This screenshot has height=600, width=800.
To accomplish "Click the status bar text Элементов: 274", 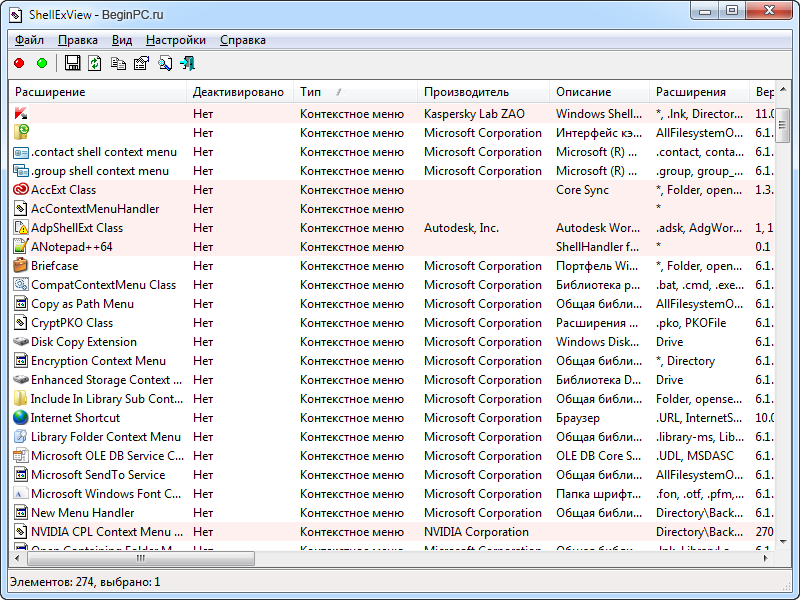I will [x=51, y=582].
